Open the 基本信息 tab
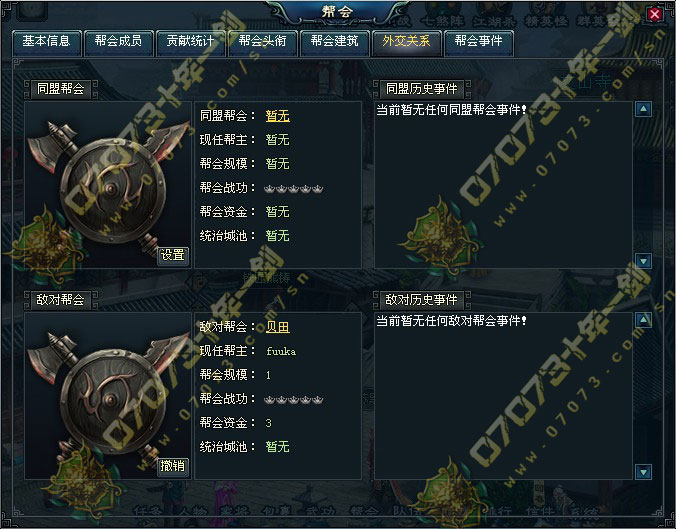This screenshot has height=529, width=676. pos(47,42)
